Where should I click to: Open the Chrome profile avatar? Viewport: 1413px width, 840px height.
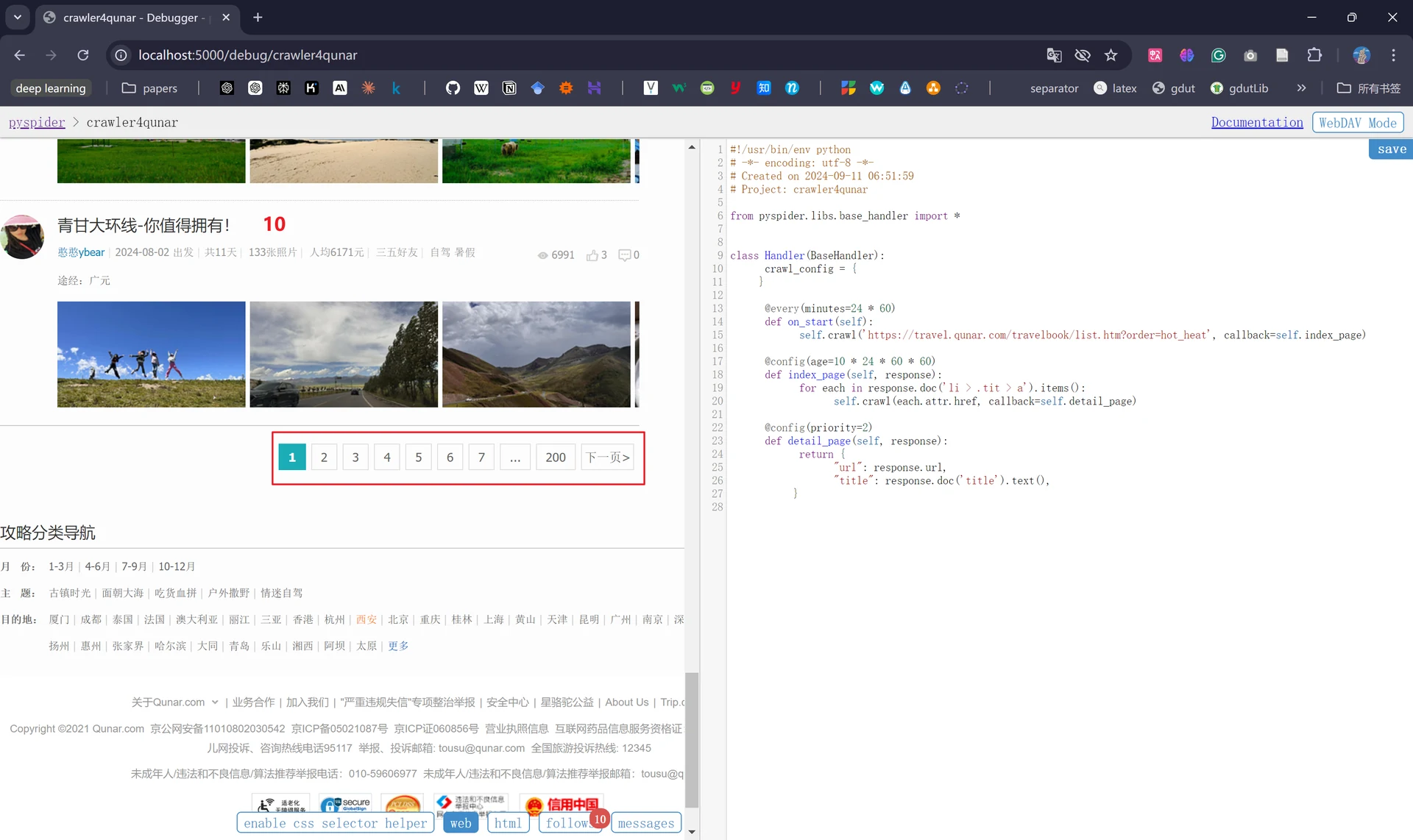click(x=1361, y=55)
